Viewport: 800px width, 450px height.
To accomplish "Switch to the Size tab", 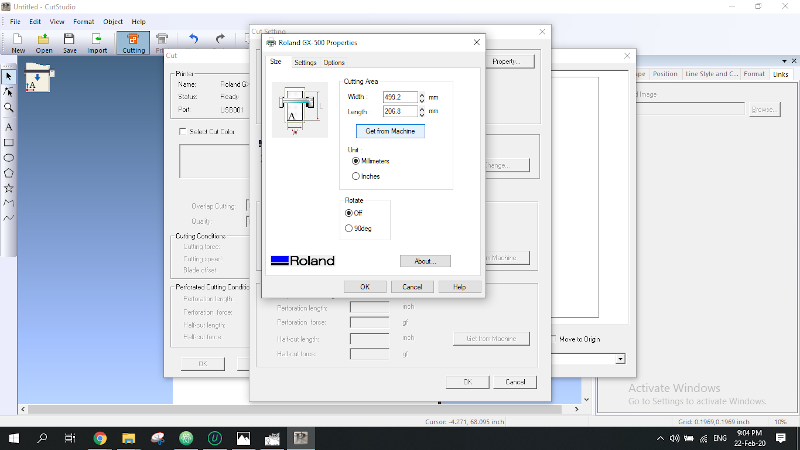I will click(276, 62).
